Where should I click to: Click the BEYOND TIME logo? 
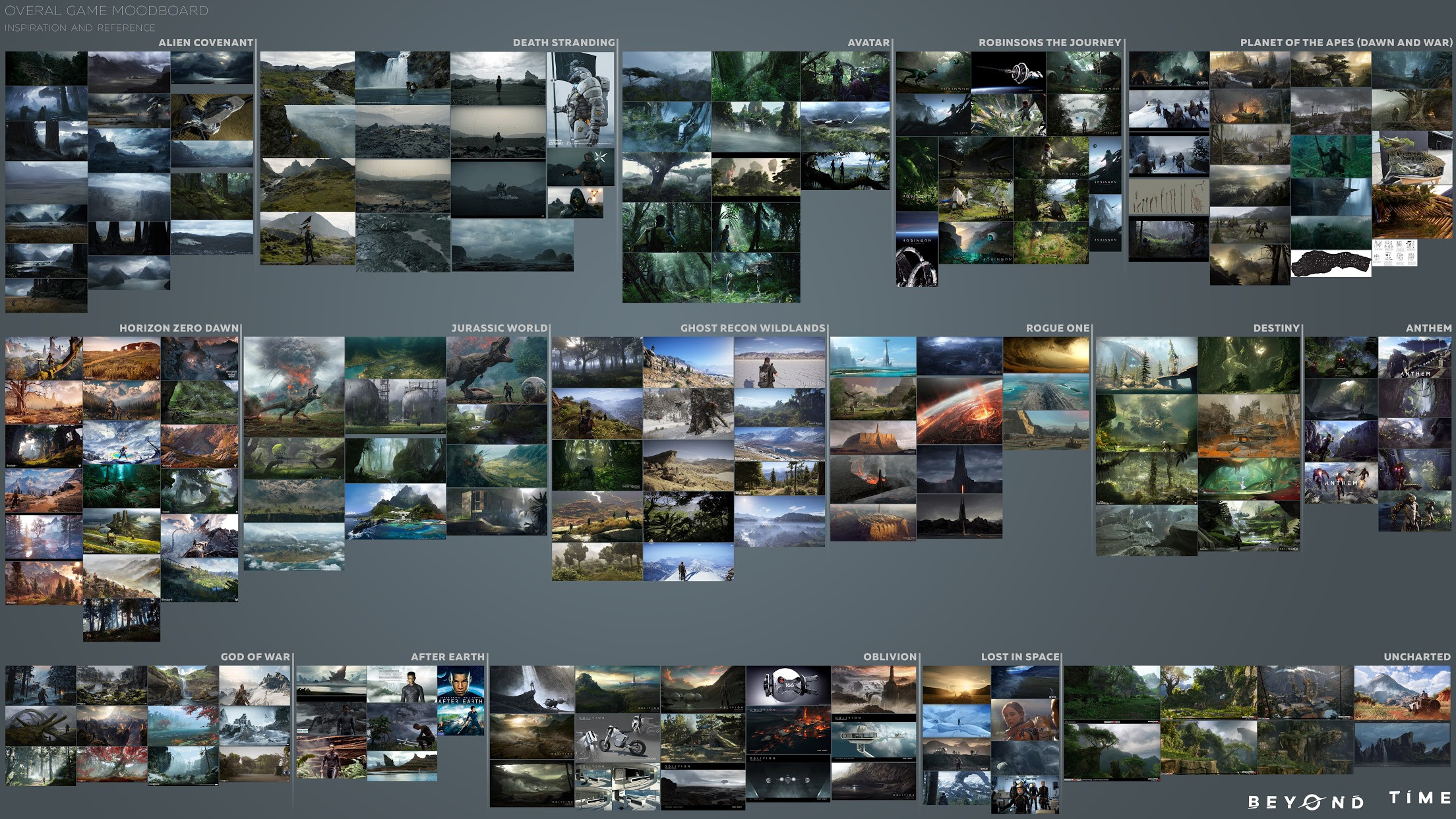click(1349, 800)
